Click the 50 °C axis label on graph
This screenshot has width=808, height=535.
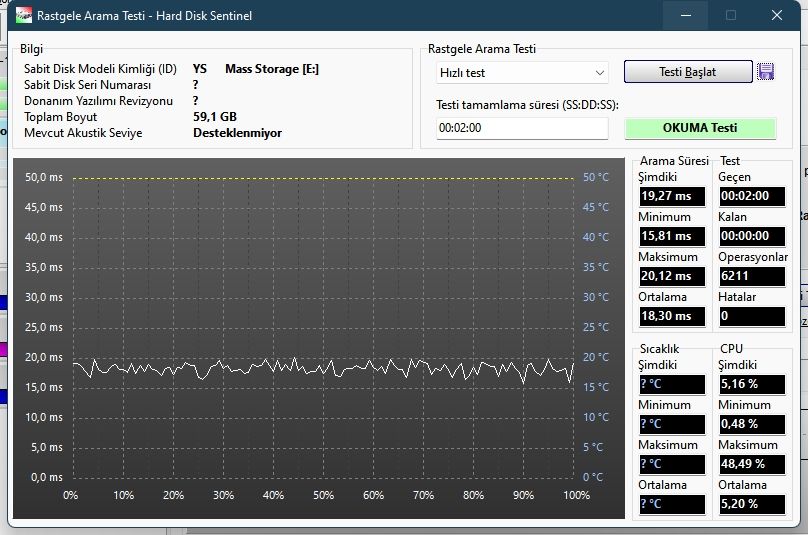[596, 177]
